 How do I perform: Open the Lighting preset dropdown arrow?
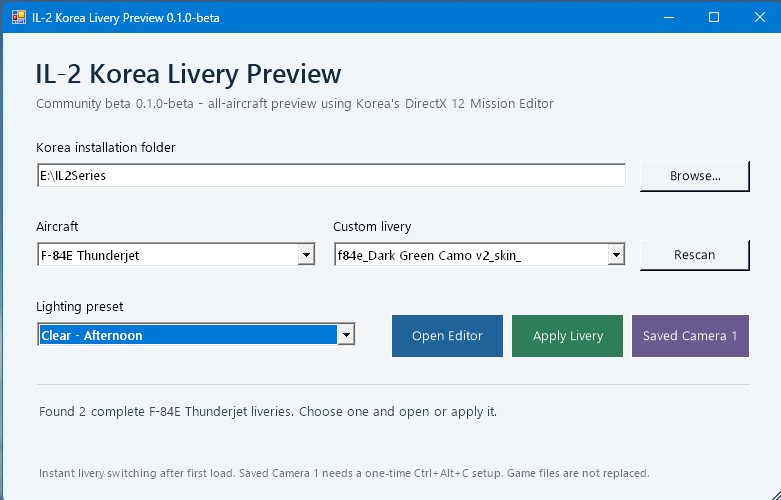click(x=346, y=335)
